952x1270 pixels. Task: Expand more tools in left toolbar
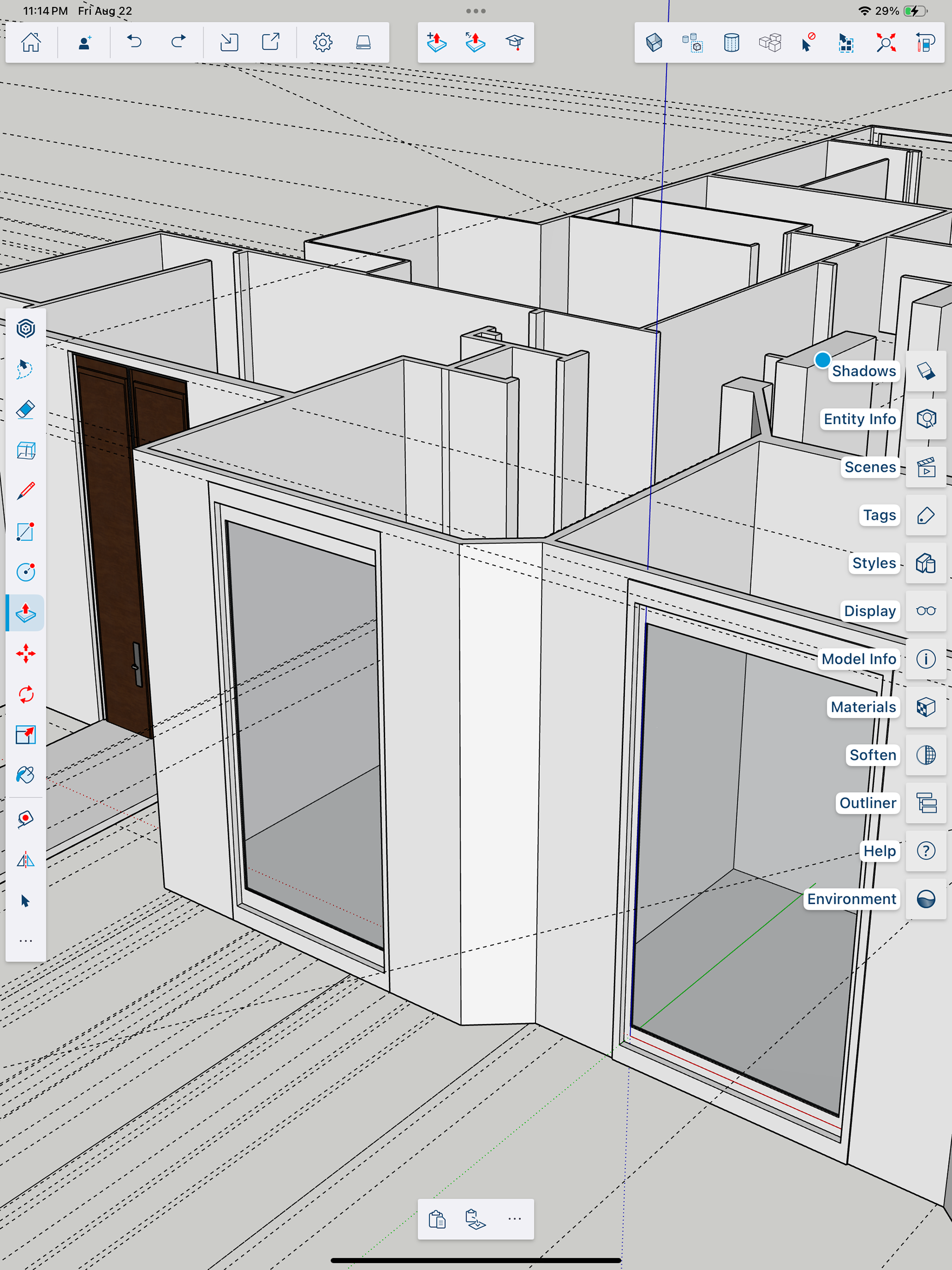[25, 941]
